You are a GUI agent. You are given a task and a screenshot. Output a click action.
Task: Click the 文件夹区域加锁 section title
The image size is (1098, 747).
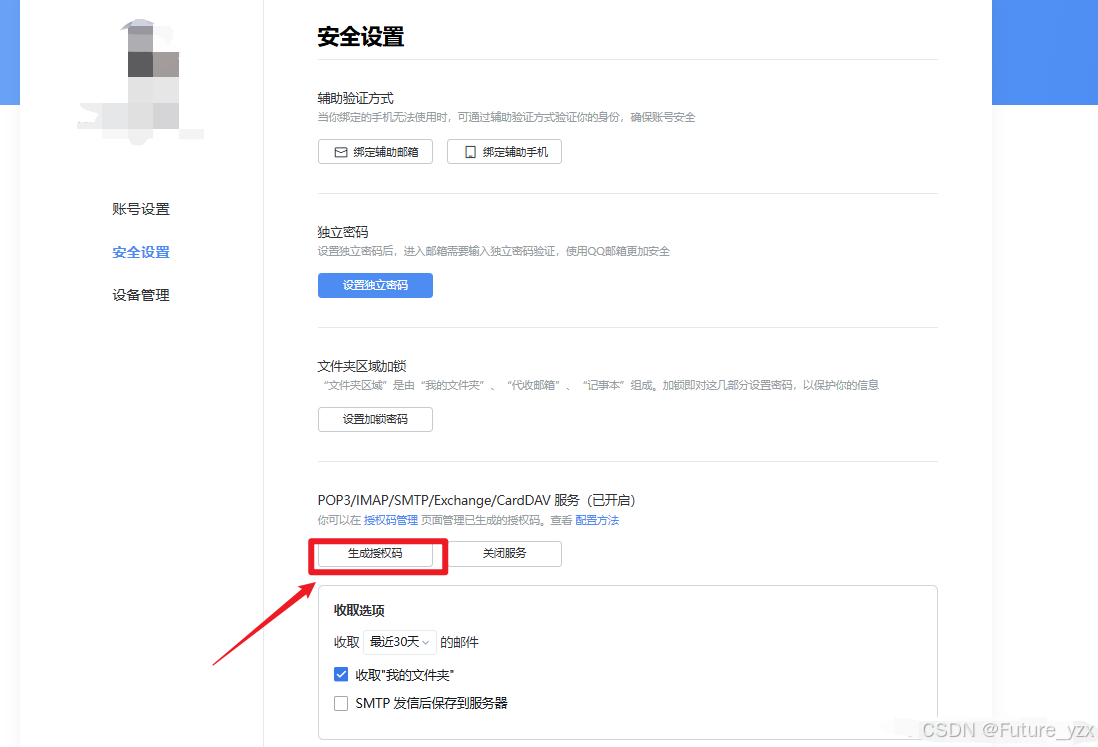362,366
